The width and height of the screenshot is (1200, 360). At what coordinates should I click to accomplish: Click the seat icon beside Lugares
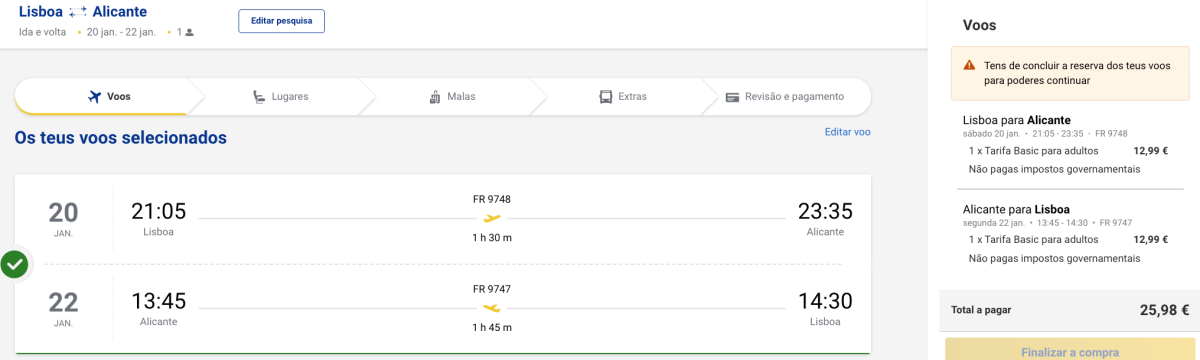pos(259,97)
